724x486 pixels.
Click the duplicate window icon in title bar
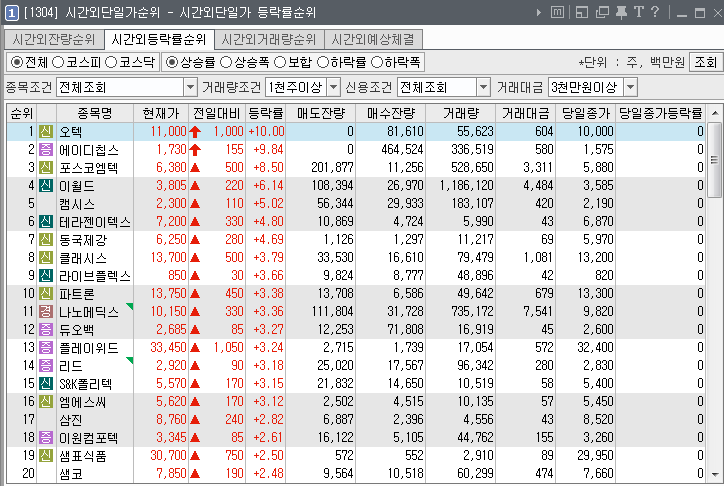point(602,12)
